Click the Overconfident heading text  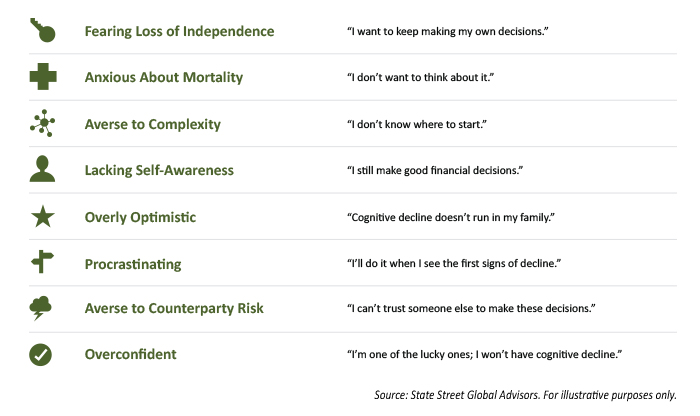point(130,354)
